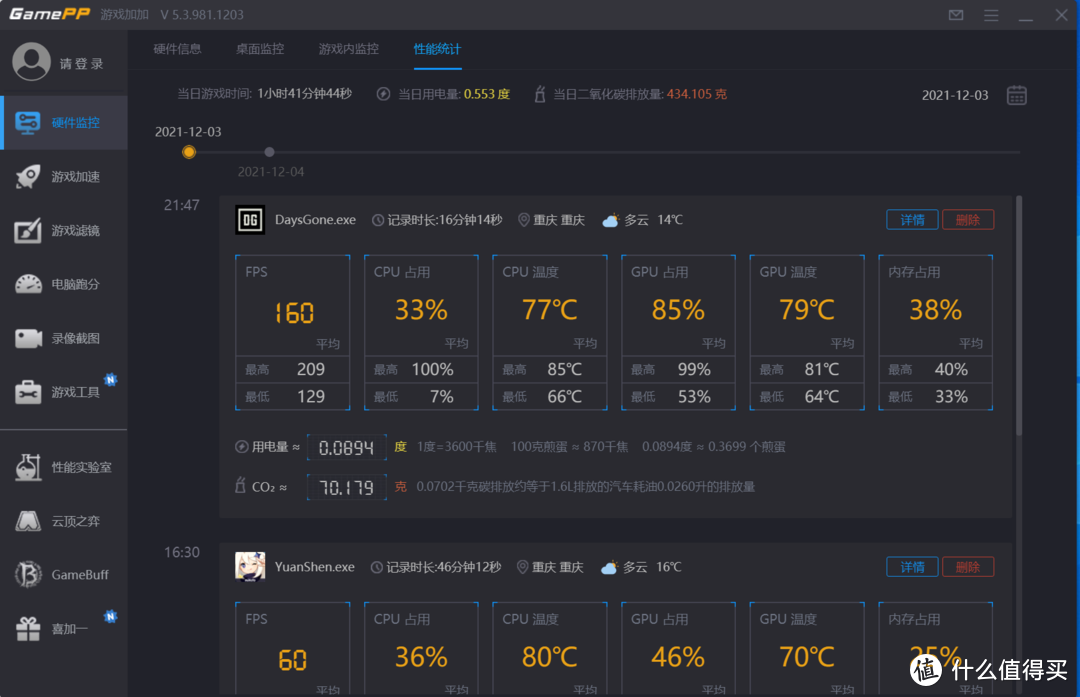Click the CO₂ bottle icon beside 当日二氧化碳排放量

click(x=540, y=94)
